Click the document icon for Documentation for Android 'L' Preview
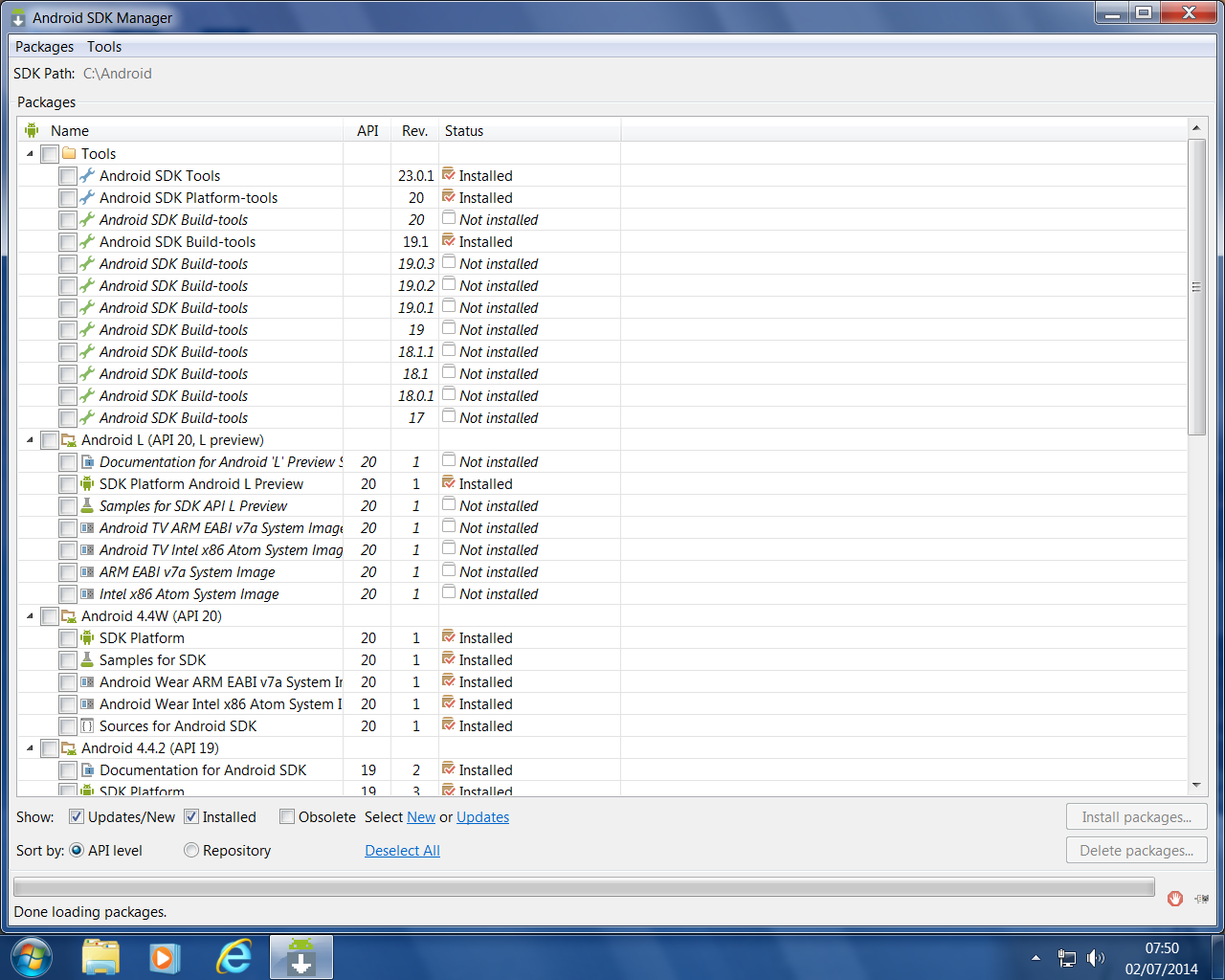Screen dimensions: 1225x980 87,462
